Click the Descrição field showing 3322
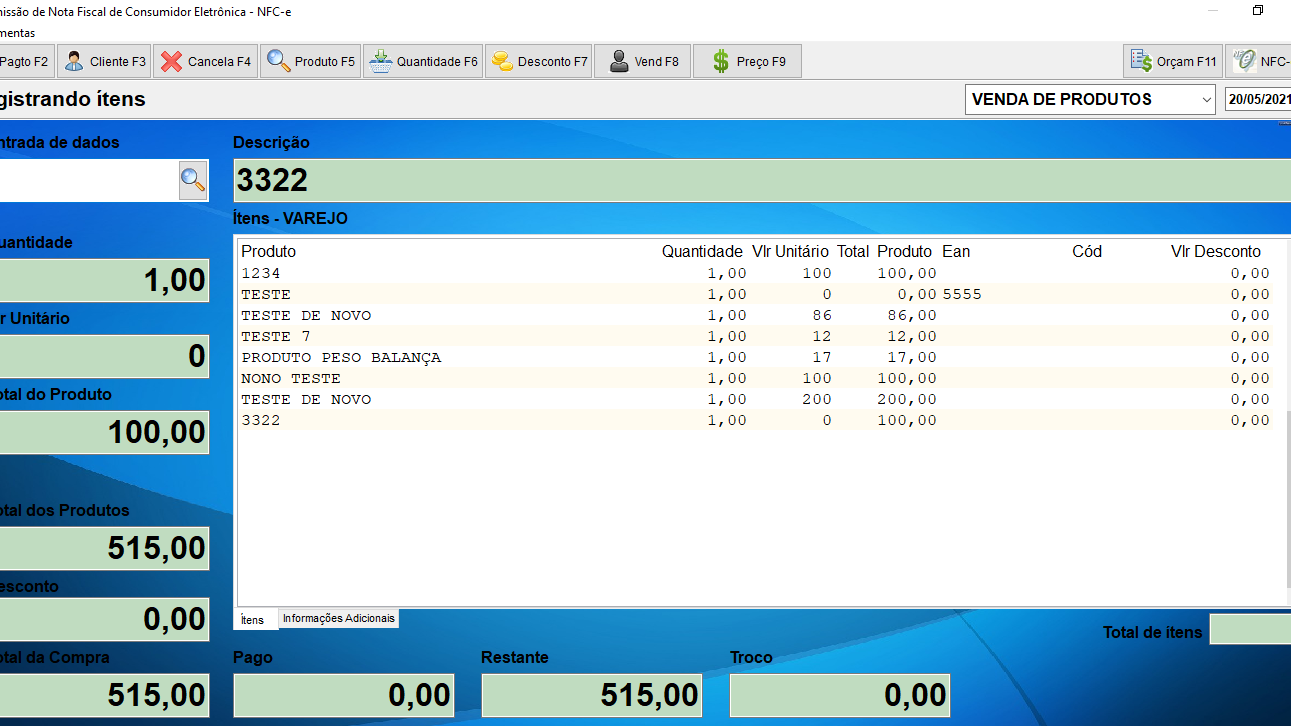Screen dimensions: 1291x726 [762, 180]
